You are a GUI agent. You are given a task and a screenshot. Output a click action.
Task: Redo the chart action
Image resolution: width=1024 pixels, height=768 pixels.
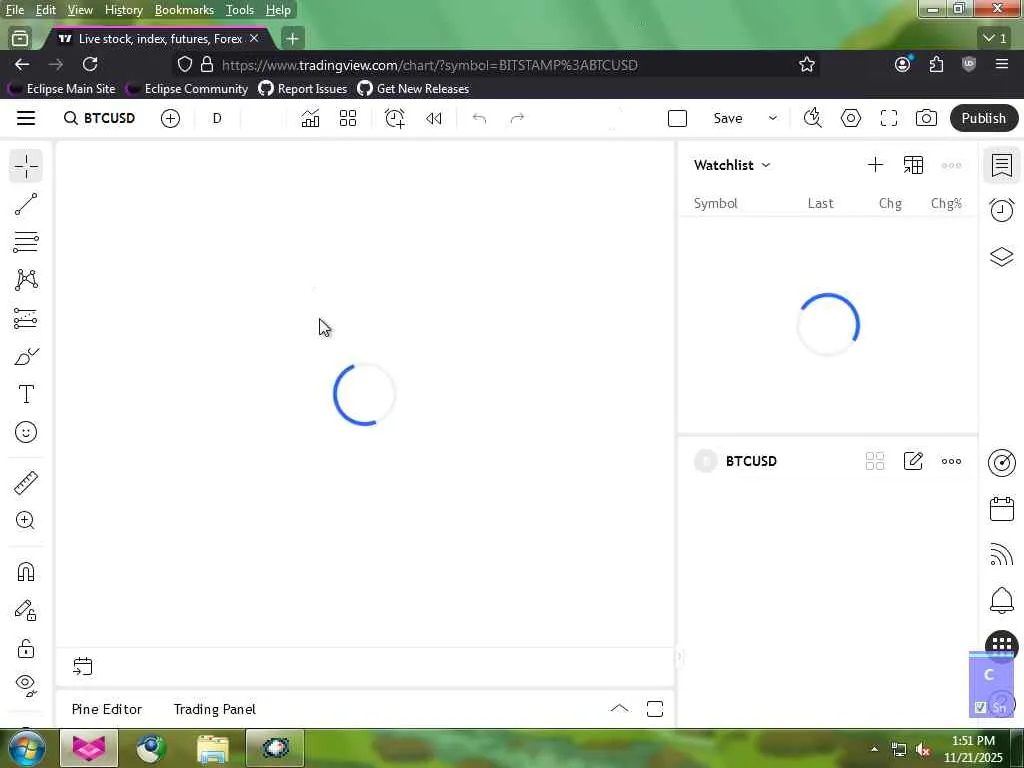[x=517, y=118]
